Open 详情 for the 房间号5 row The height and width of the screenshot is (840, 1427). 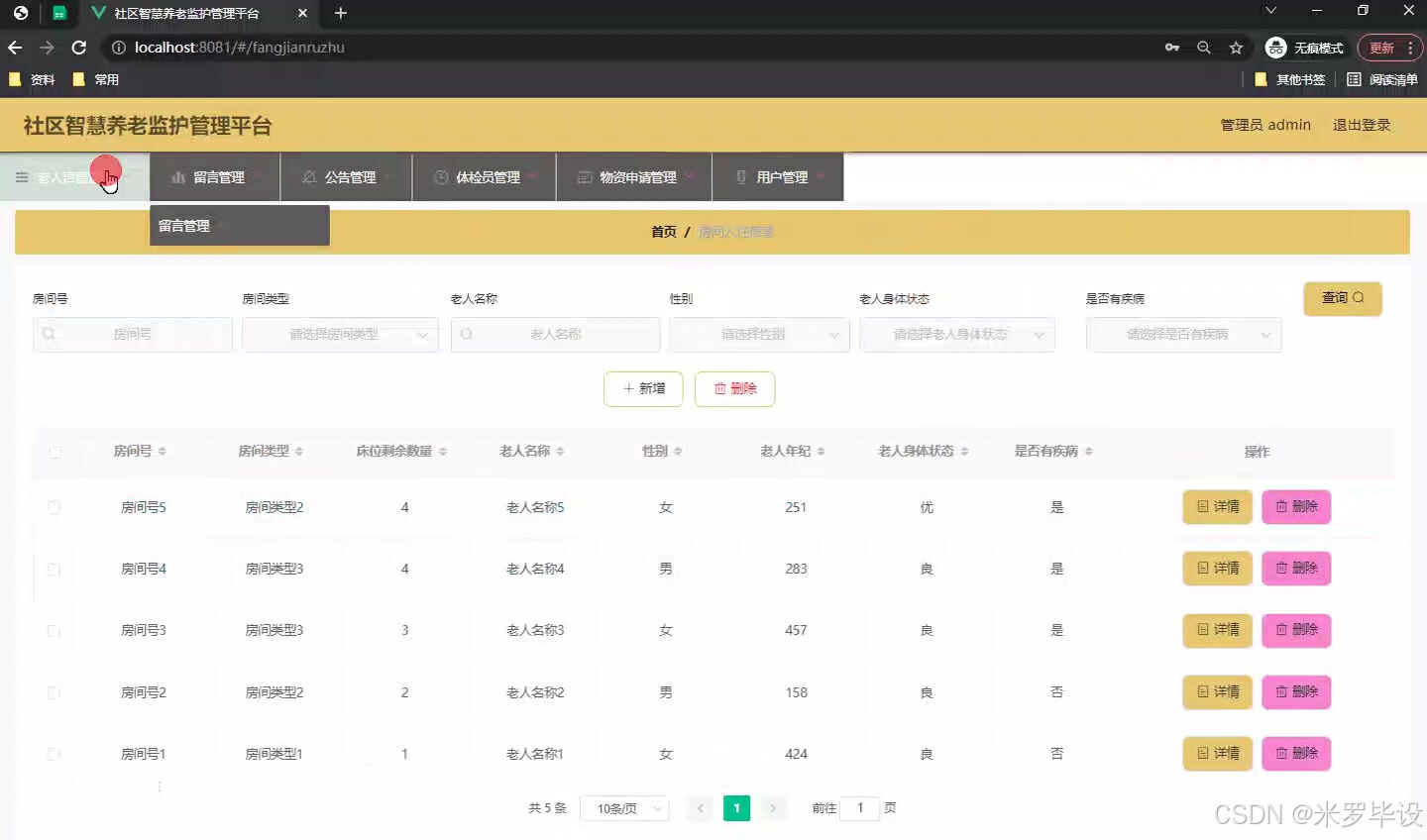click(x=1218, y=507)
